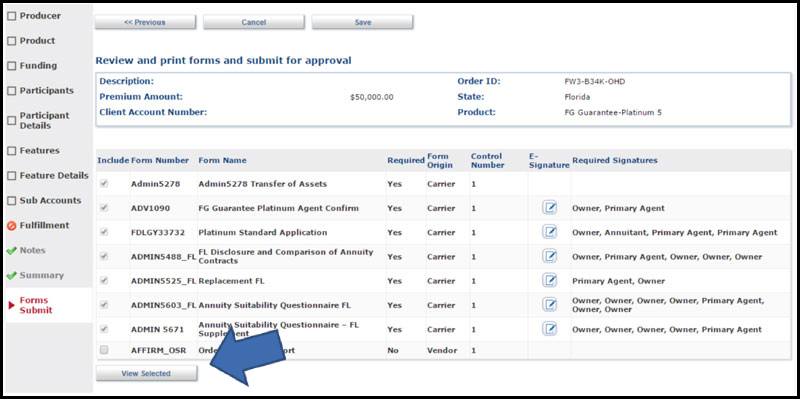Open the Participants step

[x=46, y=91]
